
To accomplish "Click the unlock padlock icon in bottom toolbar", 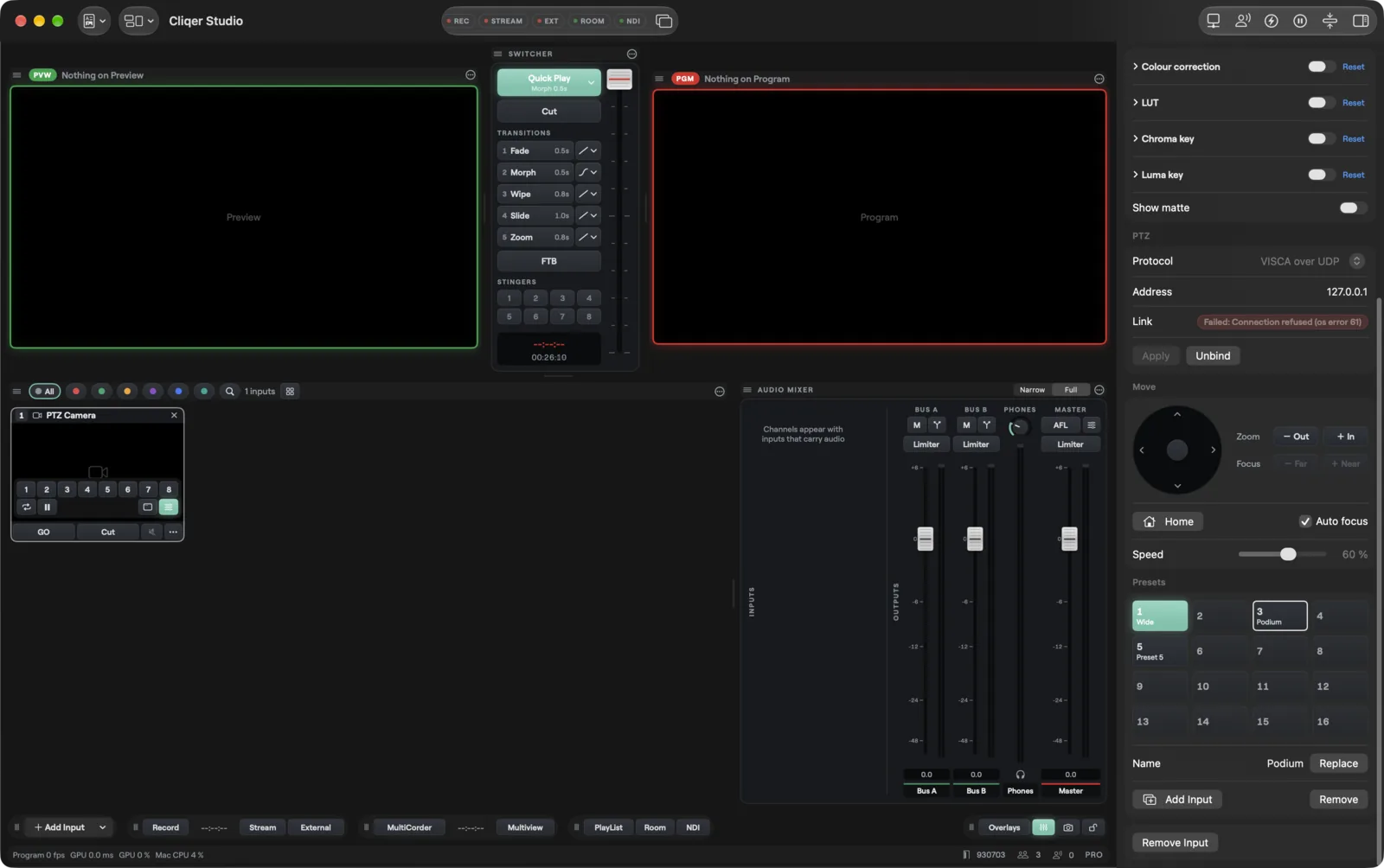I will (1092, 828).
